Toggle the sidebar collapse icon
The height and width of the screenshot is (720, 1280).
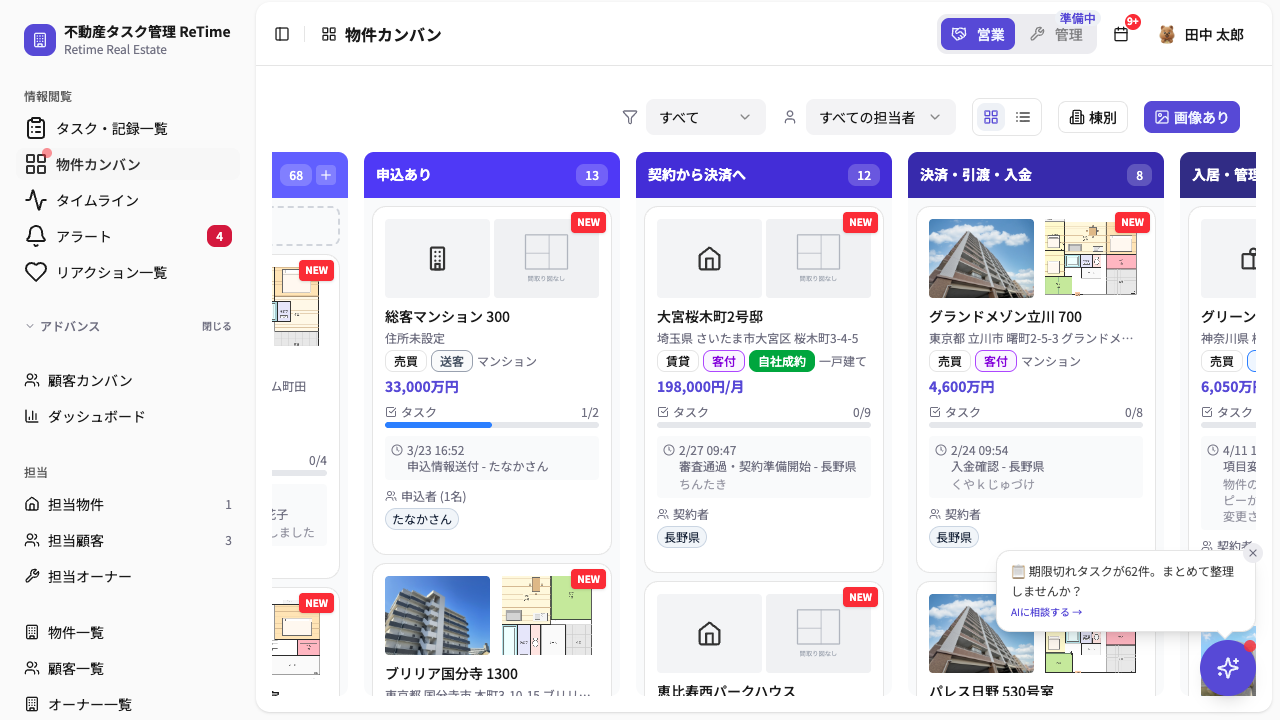(282, 34)
